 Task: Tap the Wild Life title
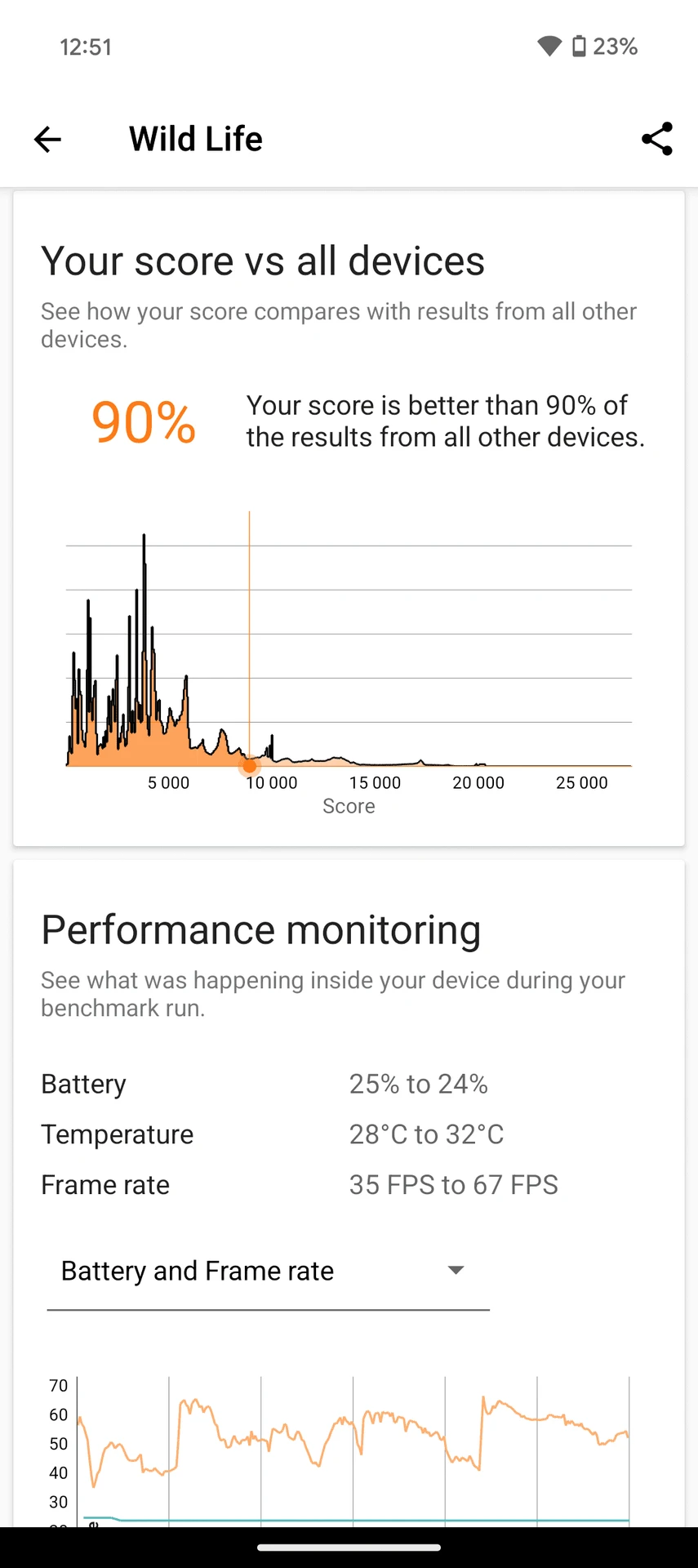(x=196, y=139)
